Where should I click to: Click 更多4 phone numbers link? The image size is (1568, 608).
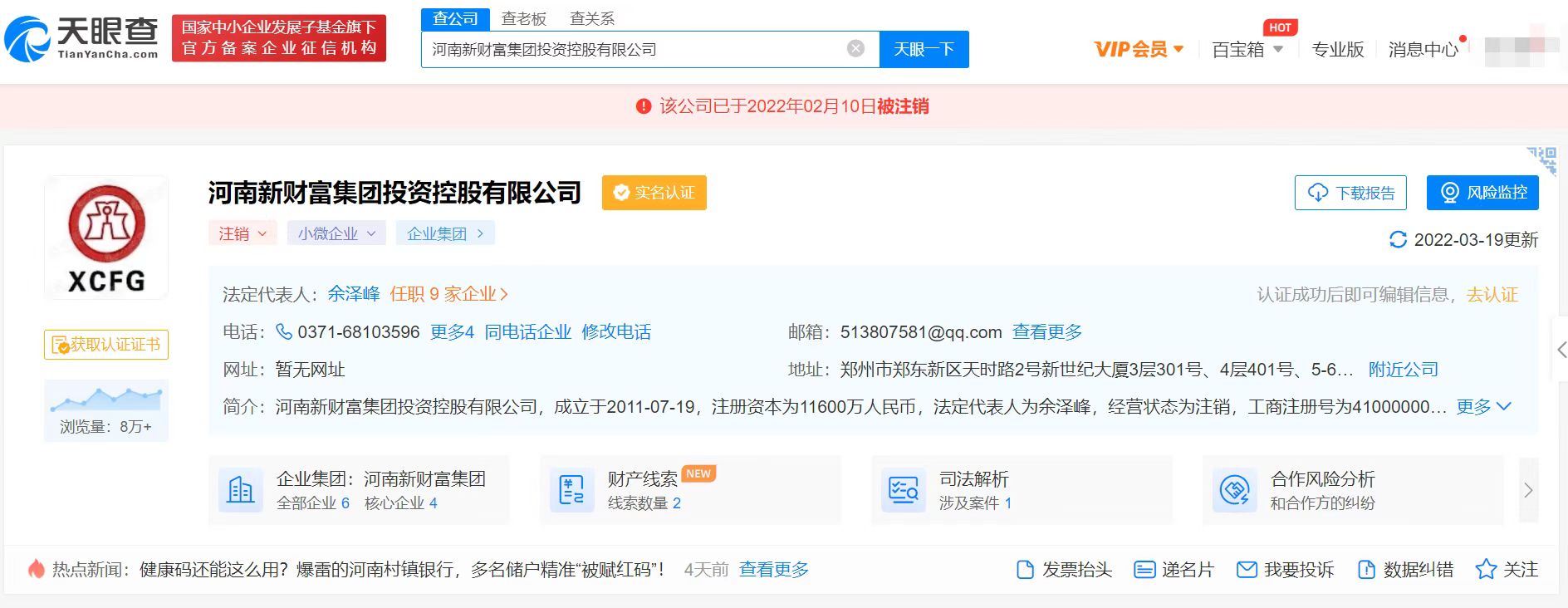(452, 332)
